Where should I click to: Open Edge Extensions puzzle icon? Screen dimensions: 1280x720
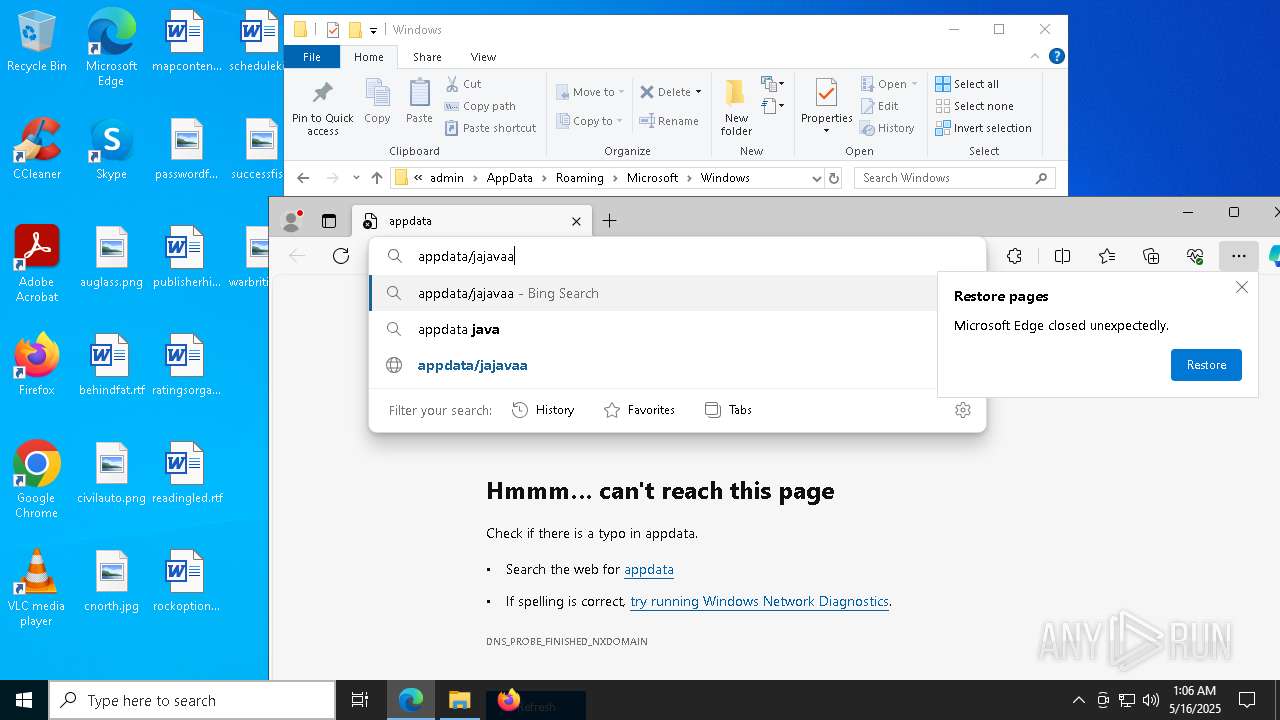coord(1014,256)
